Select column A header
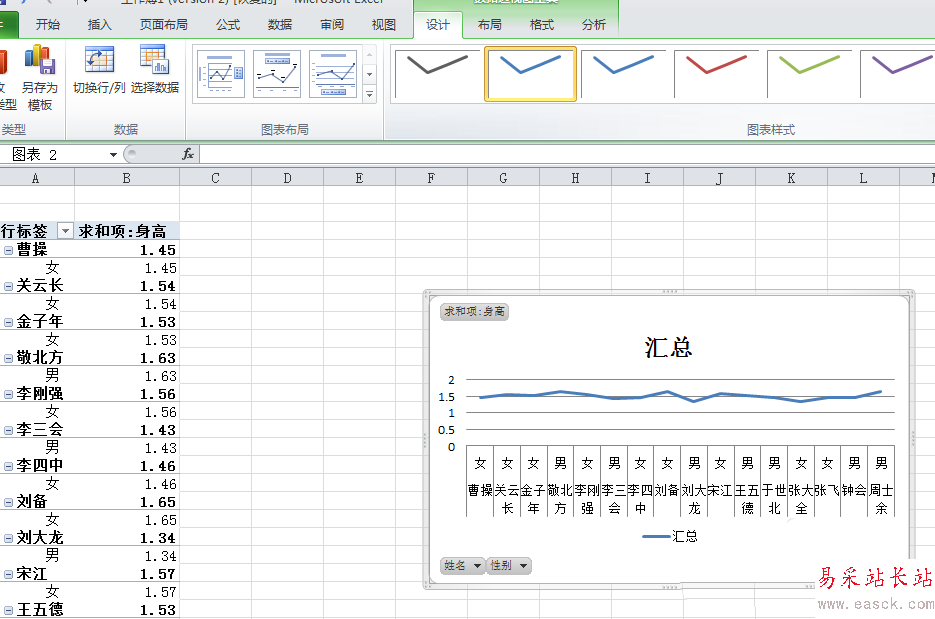This screenshot has width=935, height=619. [x=36, y=178]
